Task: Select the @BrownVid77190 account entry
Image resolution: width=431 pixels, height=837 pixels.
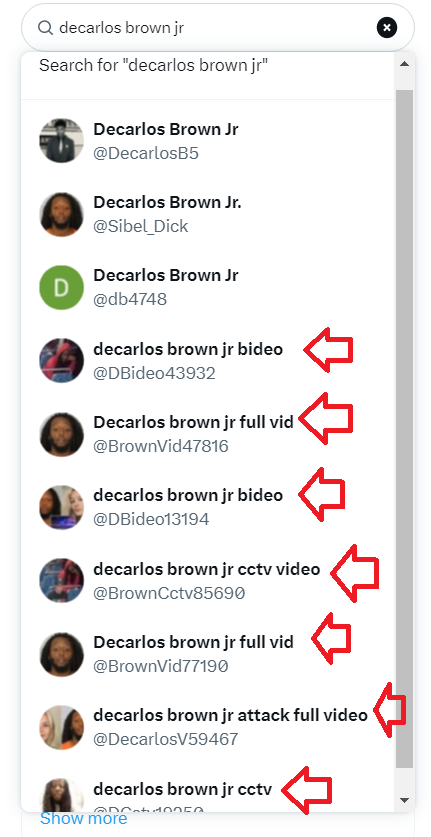Action: click(x=208, y=653)
